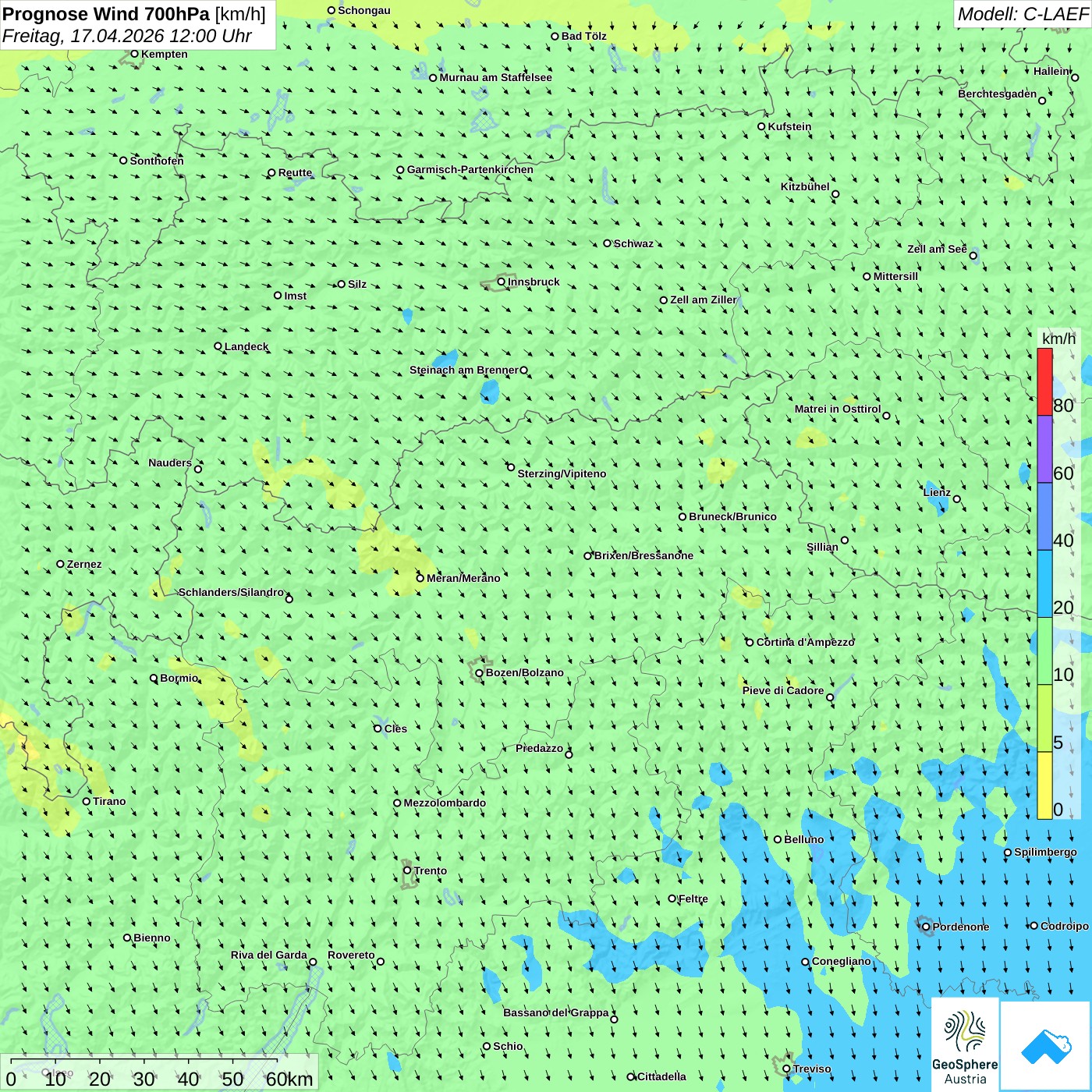Click the 'Murnau am Staffelsee' label
This screenshot has width=1092, height=1092.
[x=496, y=77]
